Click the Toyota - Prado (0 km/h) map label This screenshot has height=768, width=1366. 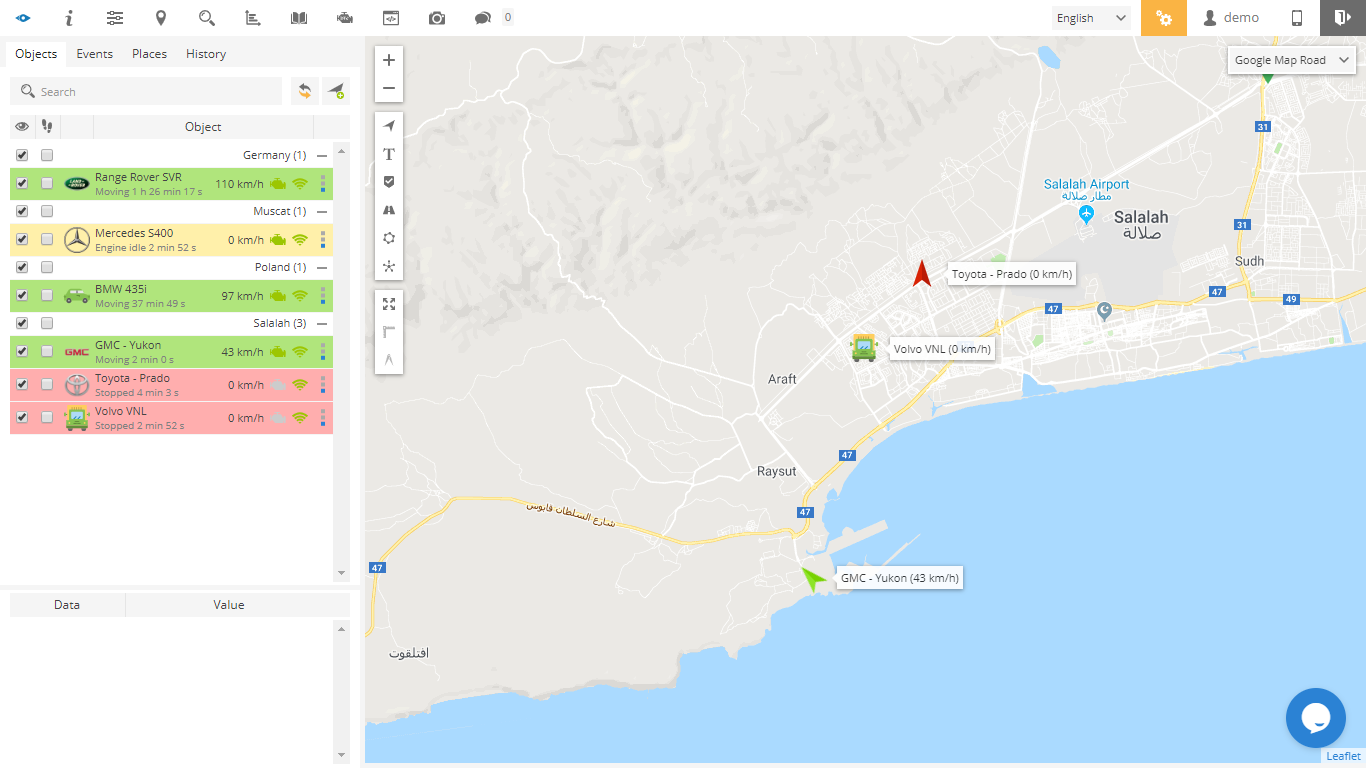click(1012, 274)
